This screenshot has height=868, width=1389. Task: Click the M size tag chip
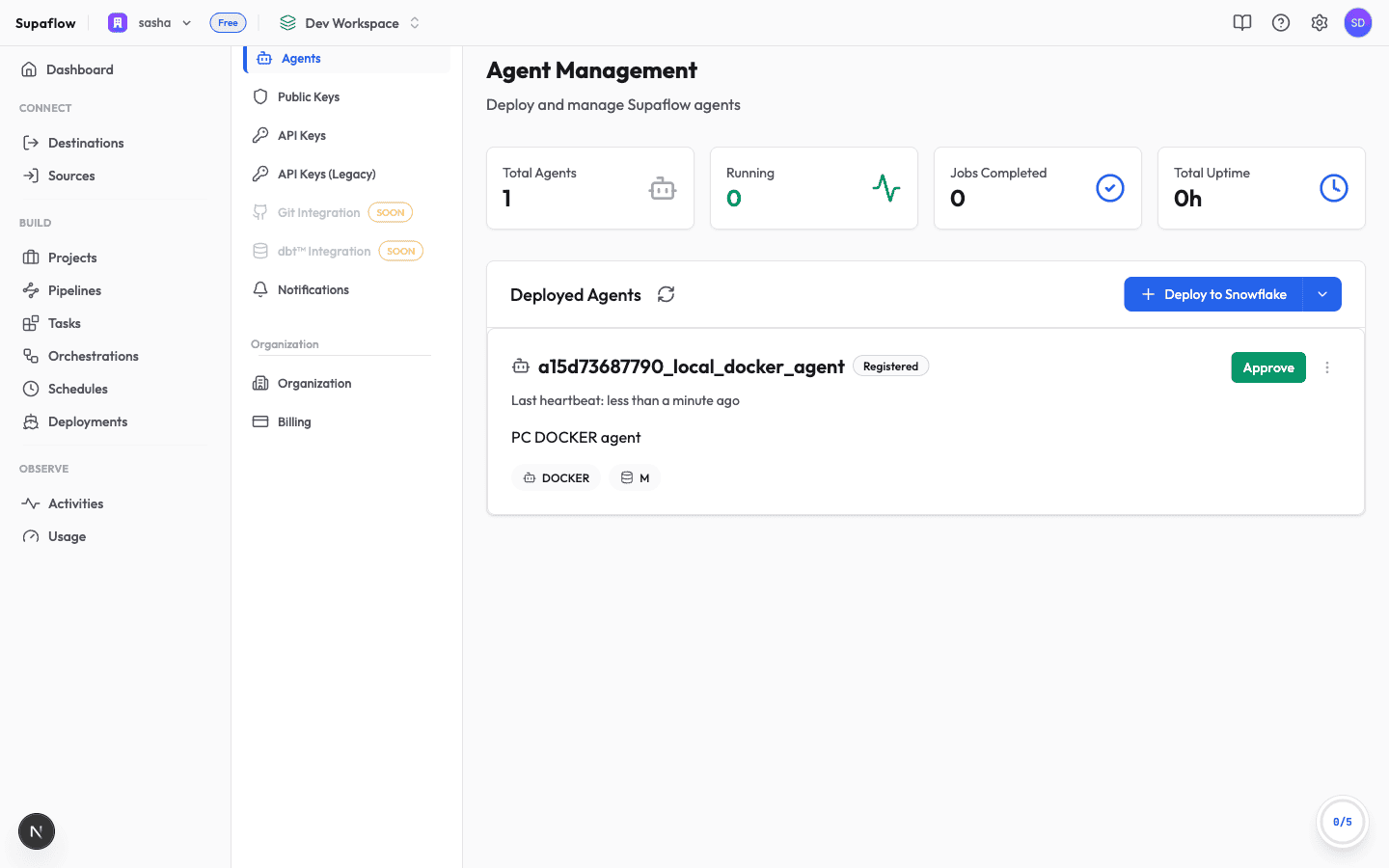(x=635, y=477)
